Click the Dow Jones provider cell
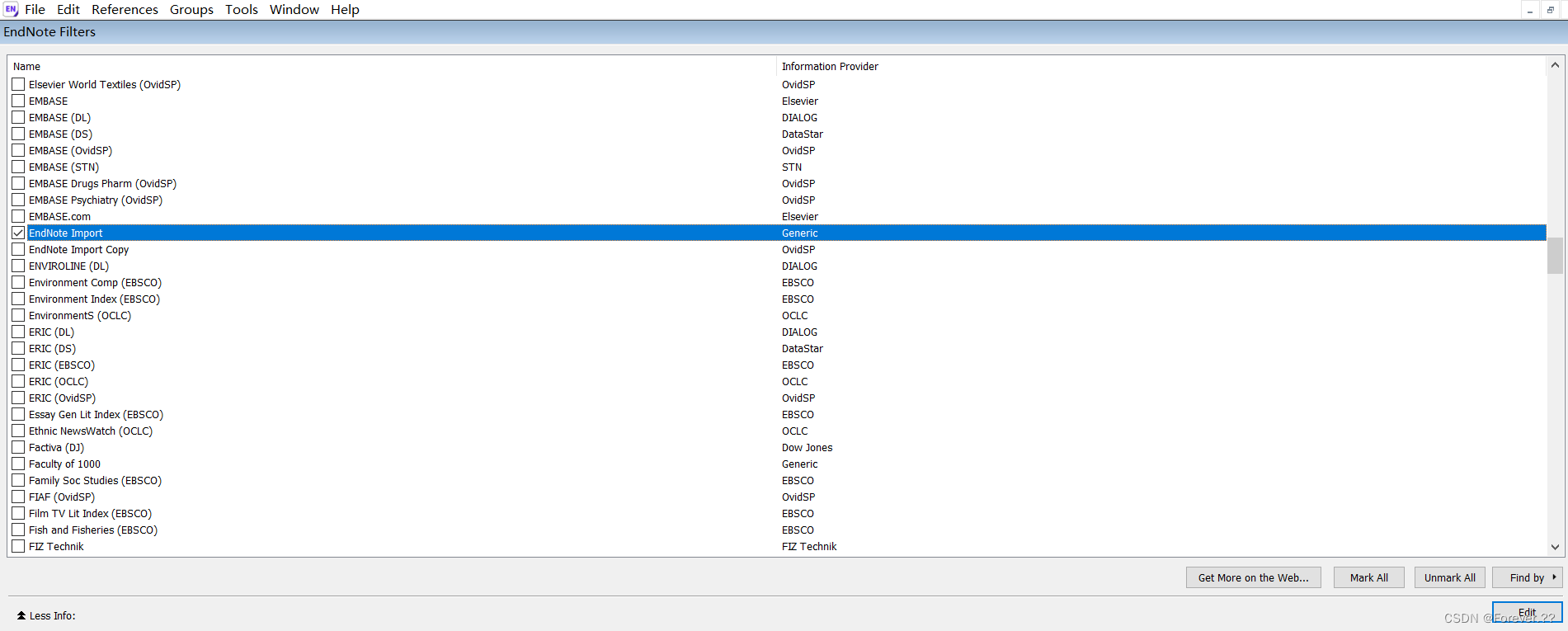 pyautogui.click(x=807, y=447)
